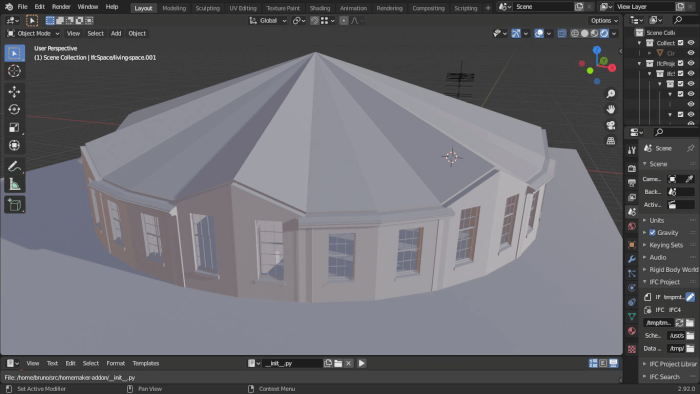Enable the Gravity checkbox
This screenshot has height=394, width=700.
coord(652,232)
